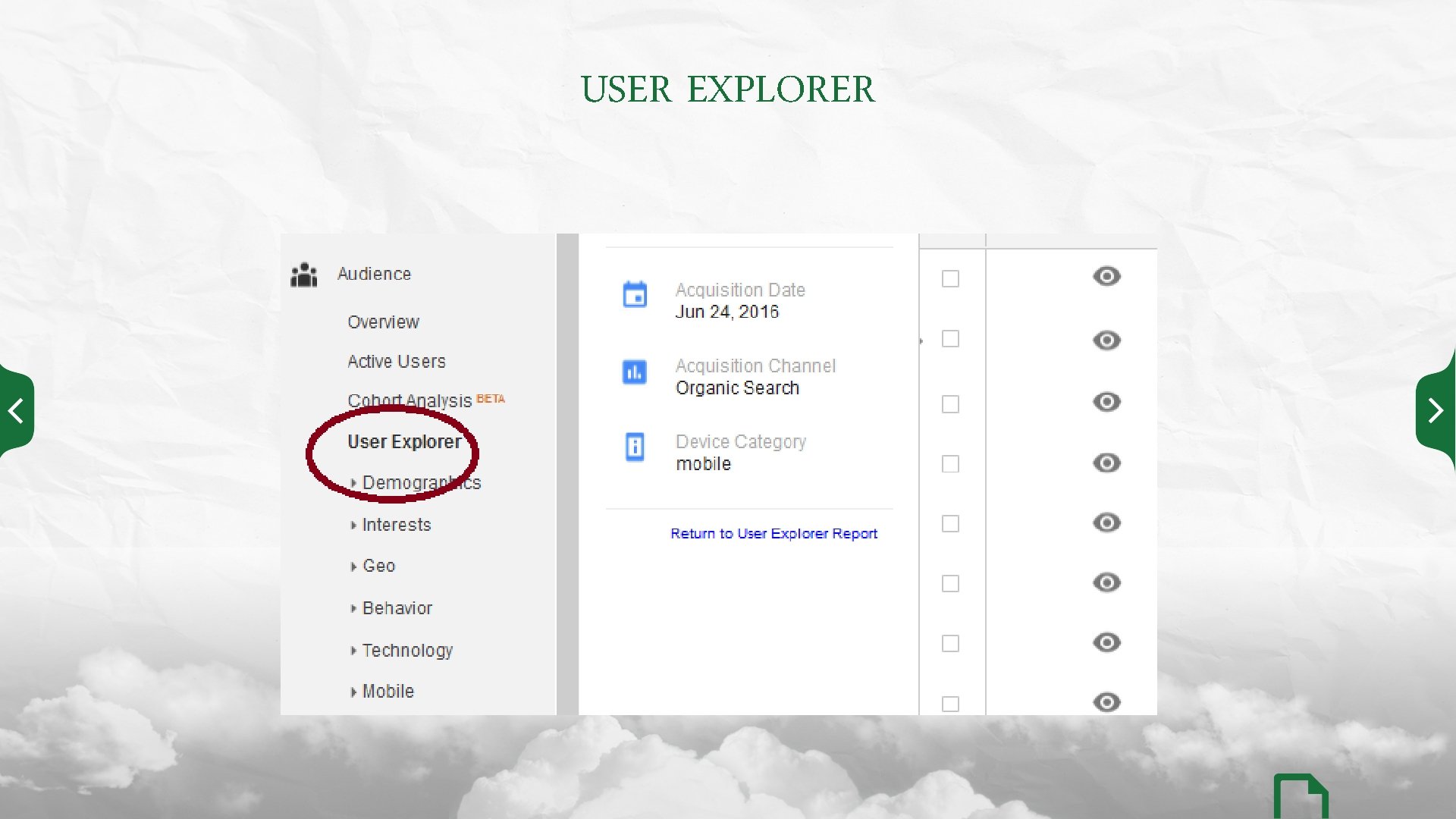Click the green document icon at the bottom right
1456x819 pixels.
pos(1301,796)
